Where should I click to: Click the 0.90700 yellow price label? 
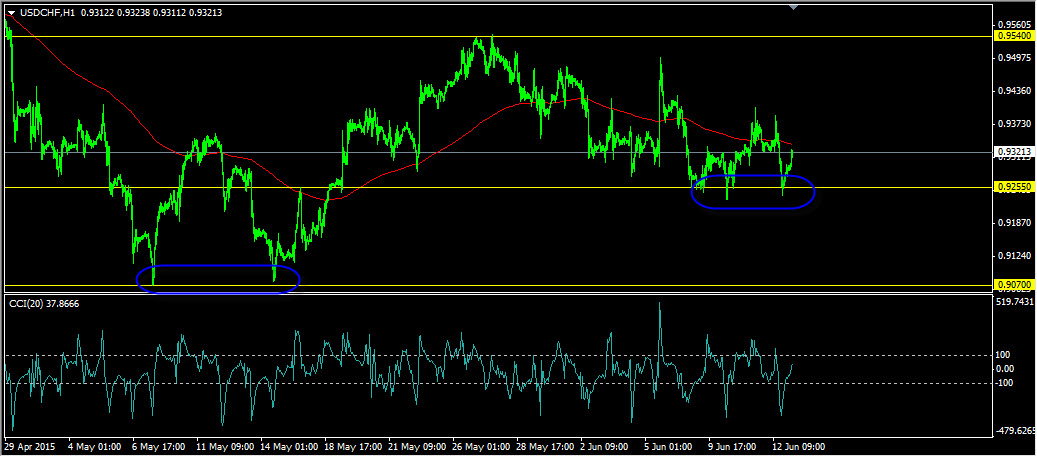(1015, 285)
